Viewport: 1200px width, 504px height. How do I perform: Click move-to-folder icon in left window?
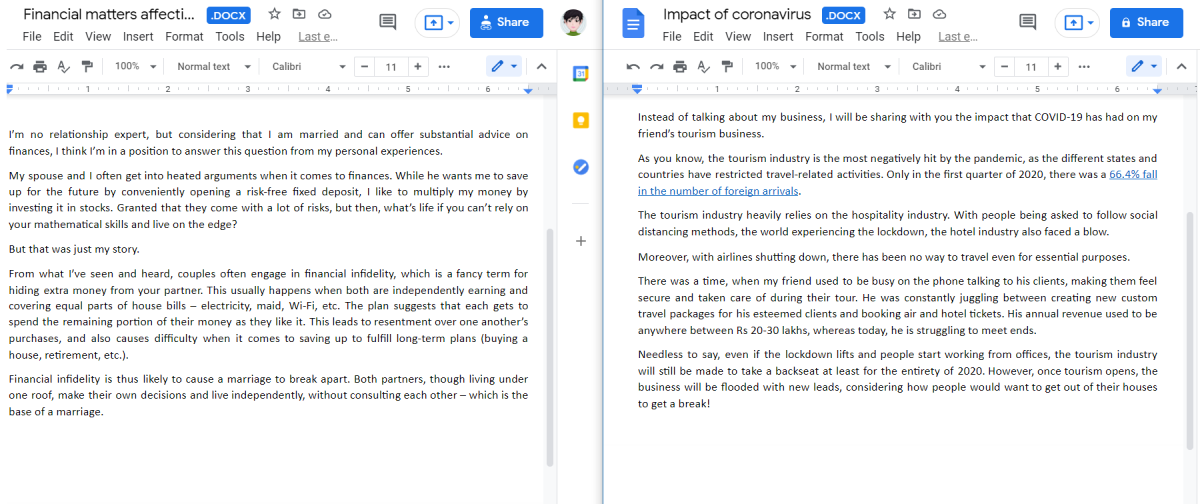(x=299, y=15)
